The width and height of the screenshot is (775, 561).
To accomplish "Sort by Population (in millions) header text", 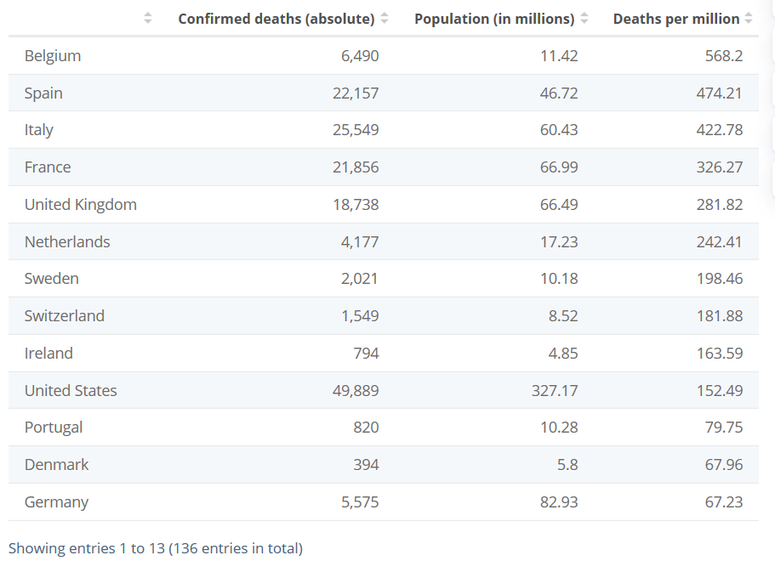I will tap(494, 19).
